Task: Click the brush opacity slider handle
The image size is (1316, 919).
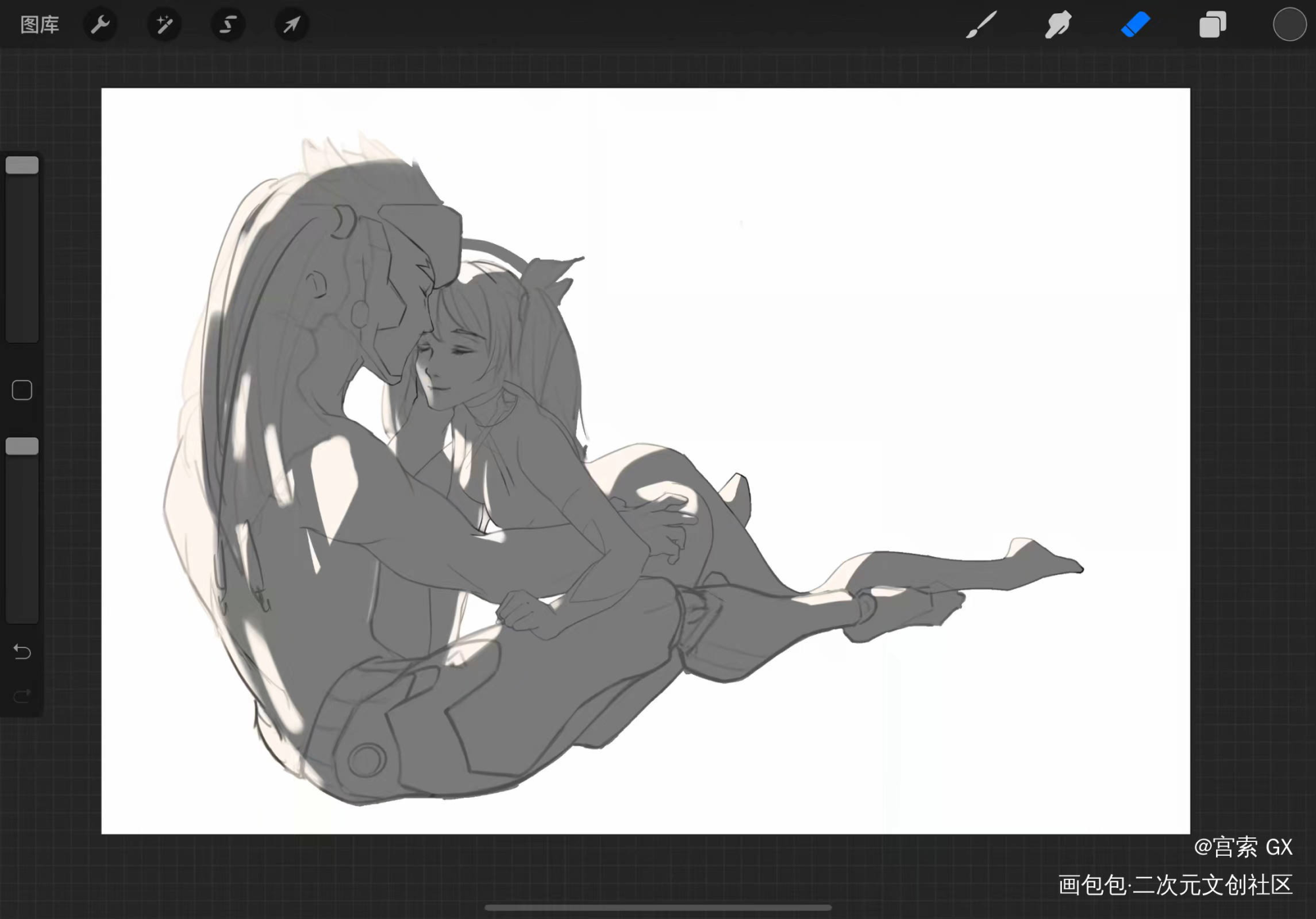Action: pyautogui.click(x=22, y=446)
